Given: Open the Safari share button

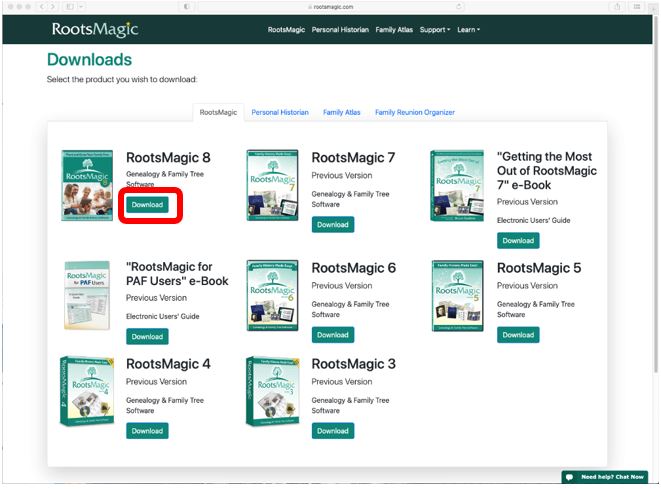Looking at the screenshot, I should (617, 7).
